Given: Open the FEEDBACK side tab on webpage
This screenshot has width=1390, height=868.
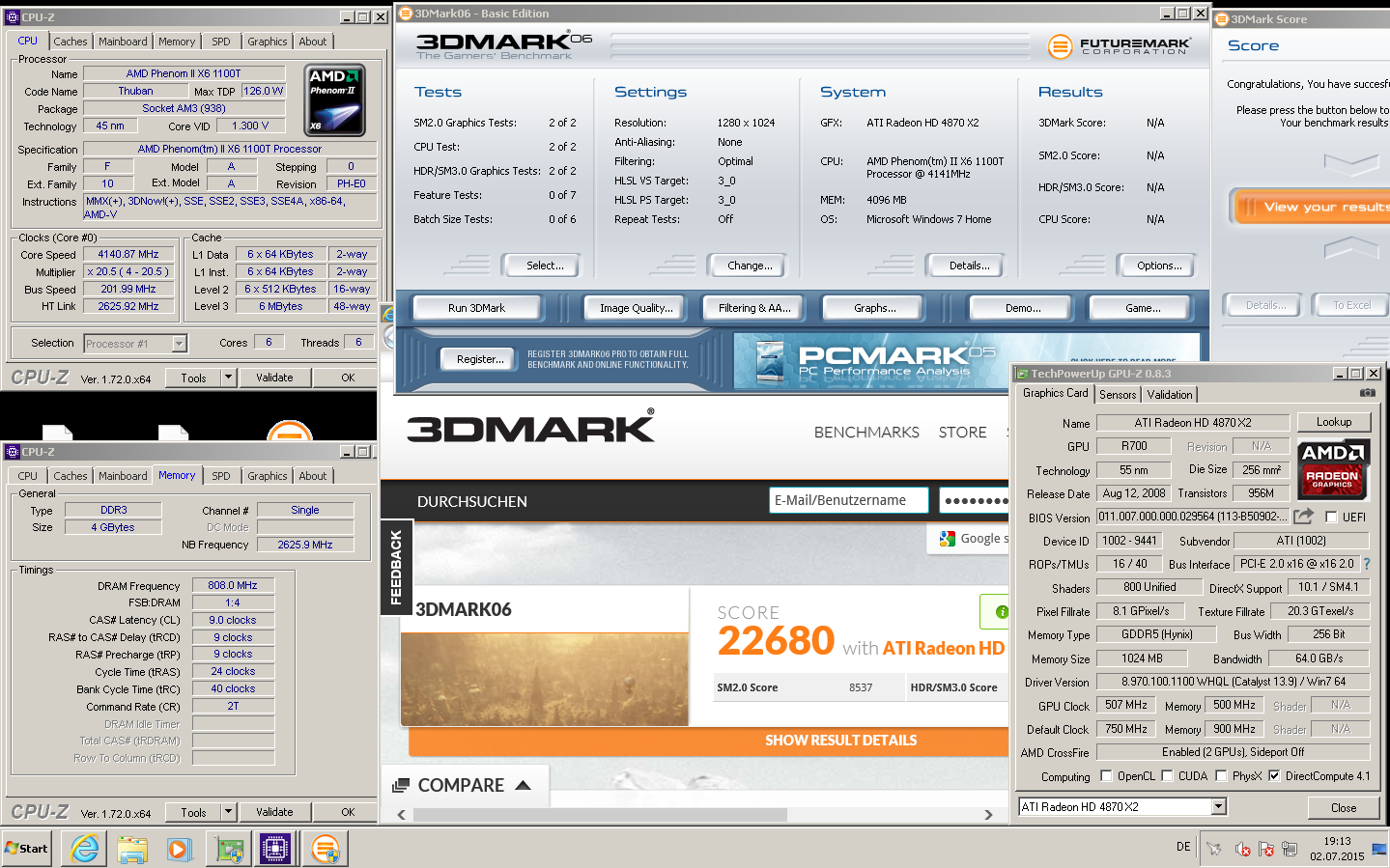Looking at the screenshot, I should coord(396,568).
